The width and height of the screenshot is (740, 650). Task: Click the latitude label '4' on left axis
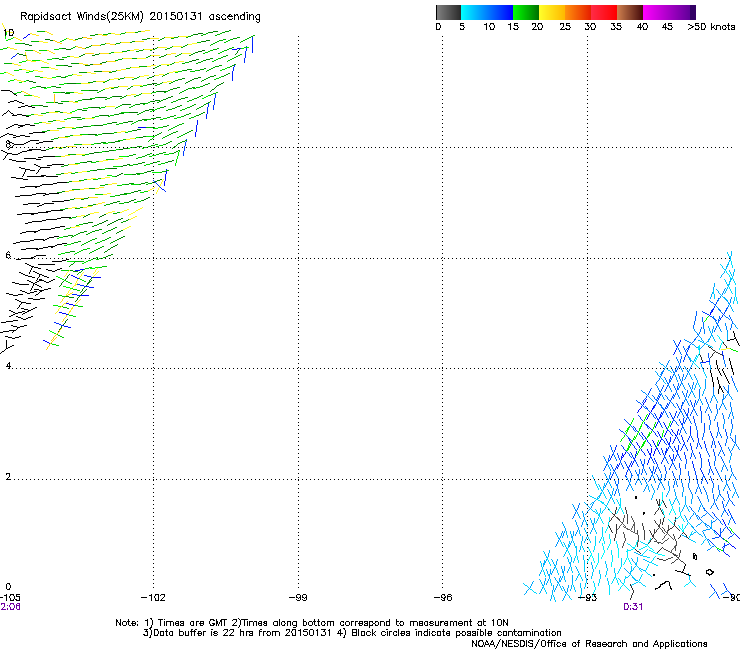pos(8,366)
